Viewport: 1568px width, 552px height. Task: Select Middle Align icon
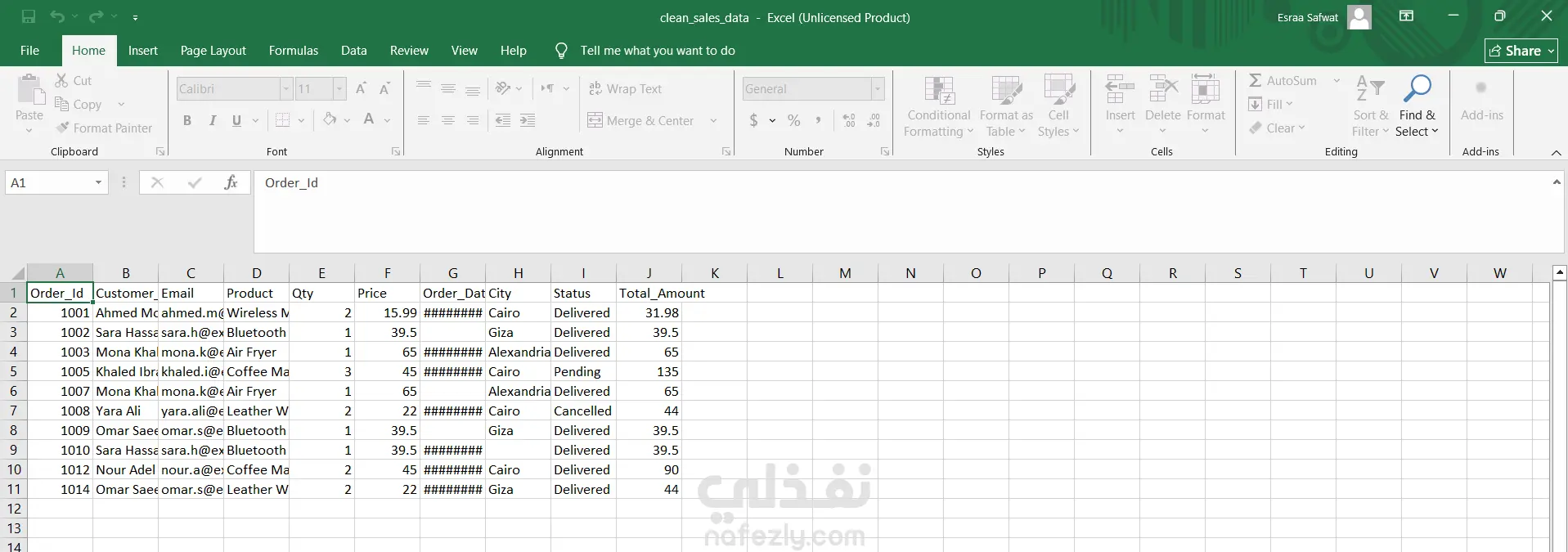[x=448, y=88]
